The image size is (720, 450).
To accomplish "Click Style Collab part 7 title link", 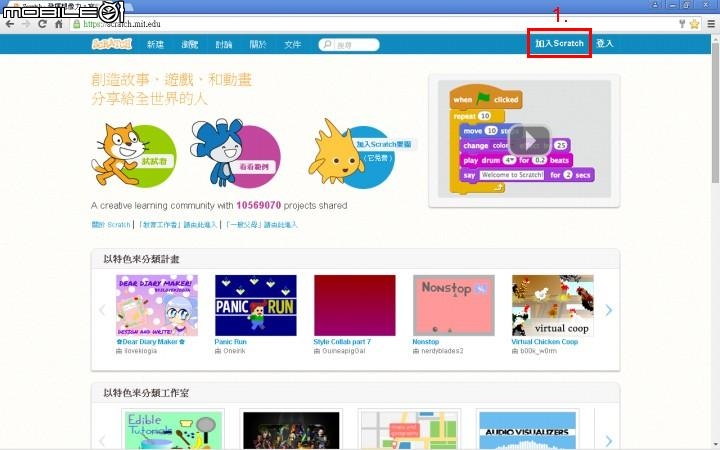I will pyautogui.click(x=342, y=342).
